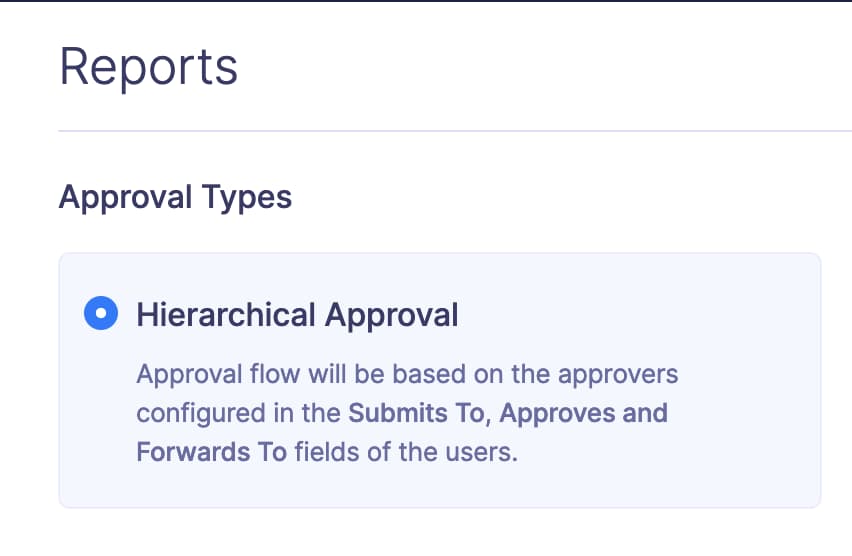Image resolution: width=852 pixels, height=556 pixels.
Task: Click the blue dot inside the radio button
Action: 101,314
